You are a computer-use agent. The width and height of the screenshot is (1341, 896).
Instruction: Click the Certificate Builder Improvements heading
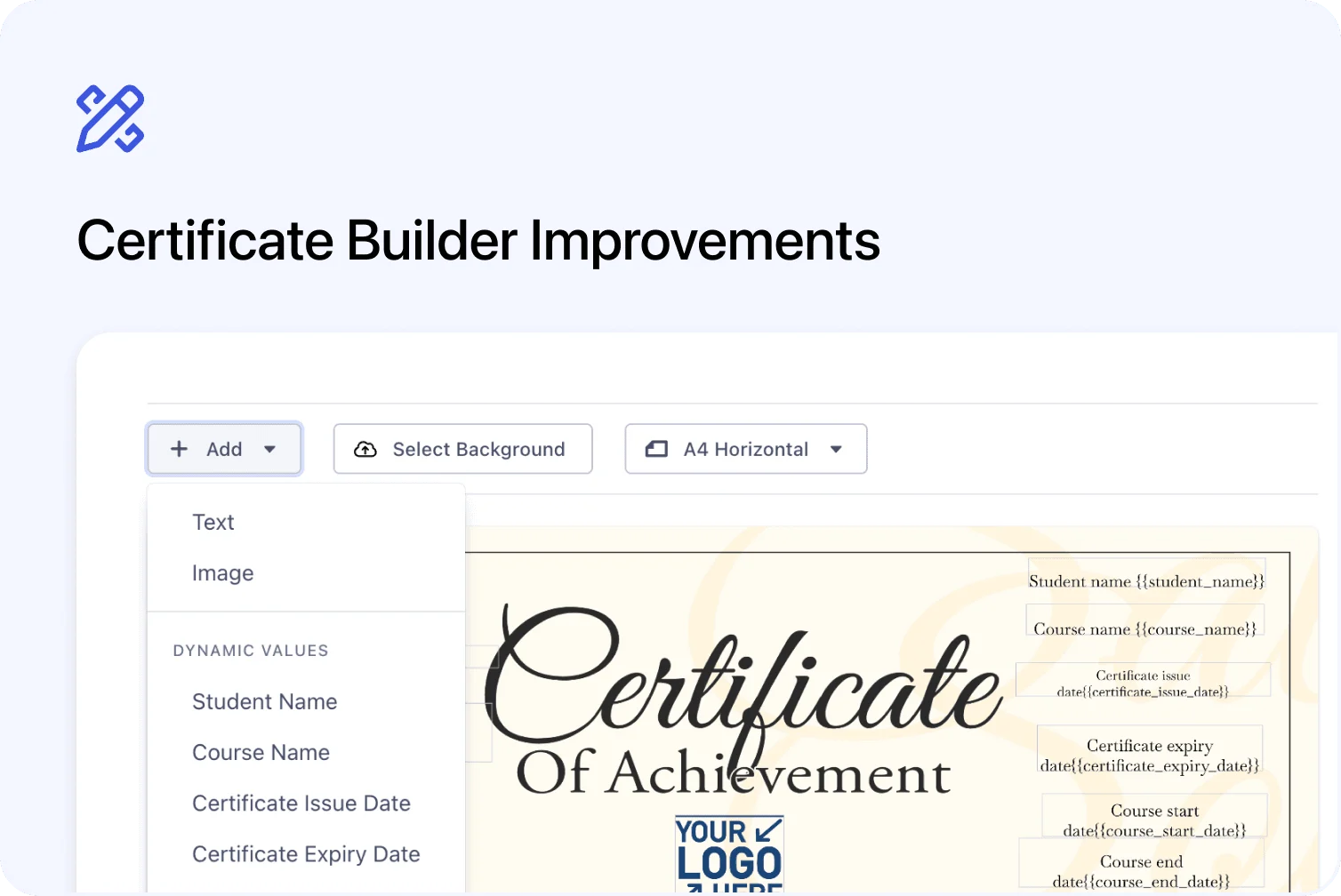pos(478,240)
